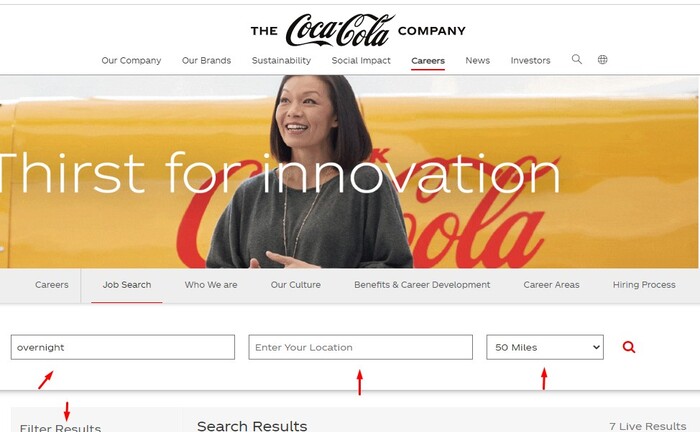Open the globe language selector icon
The image size is (700, 432).
[x=602, y=59]
